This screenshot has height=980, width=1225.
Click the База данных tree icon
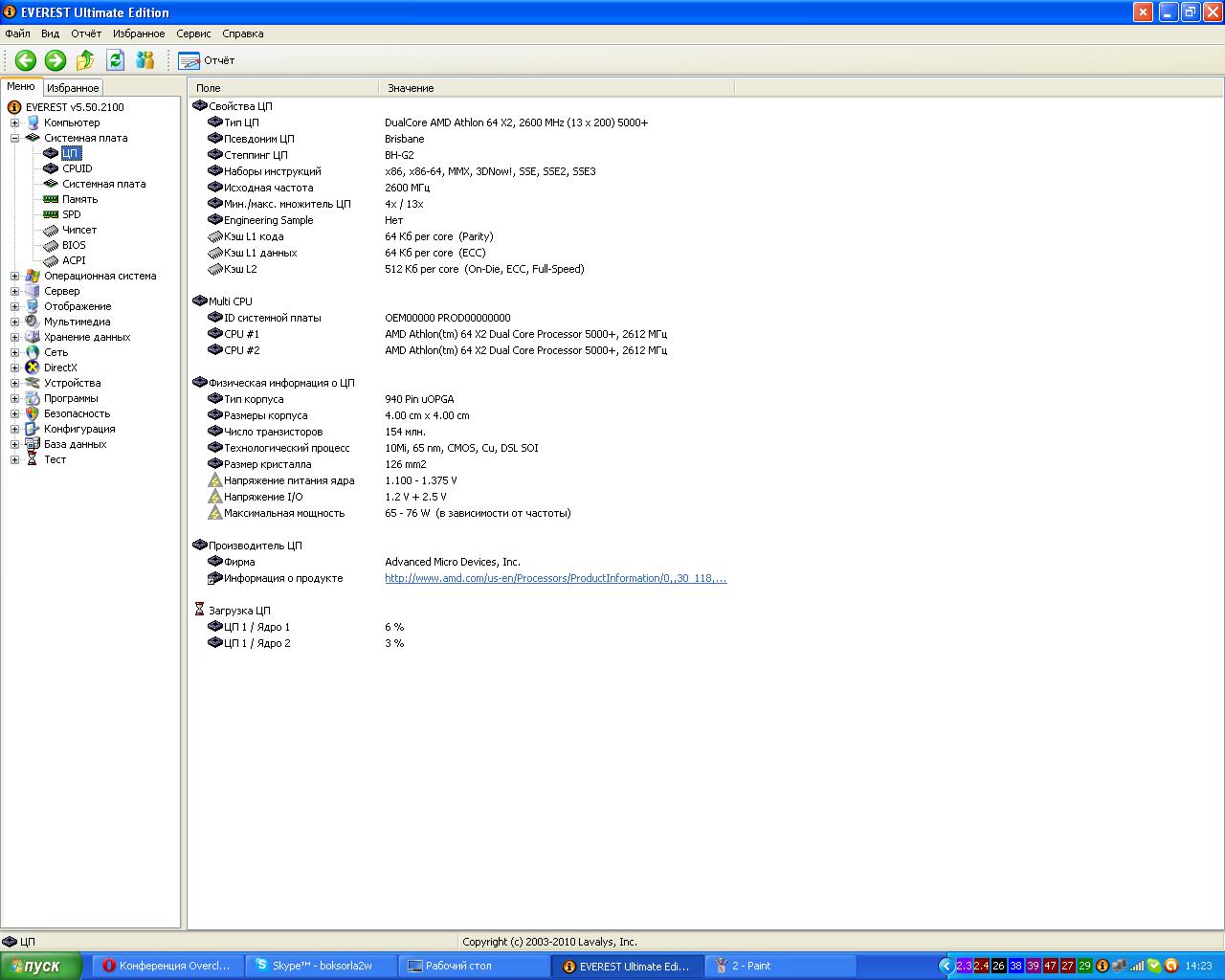pos(33,444)
